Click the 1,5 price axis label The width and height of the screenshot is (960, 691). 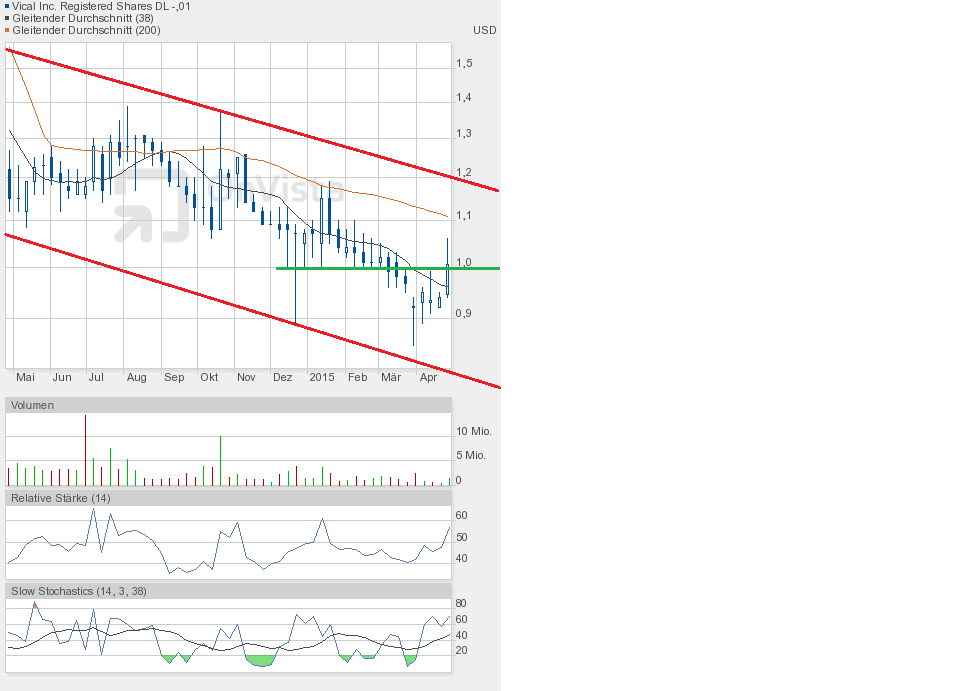point(464,63)
